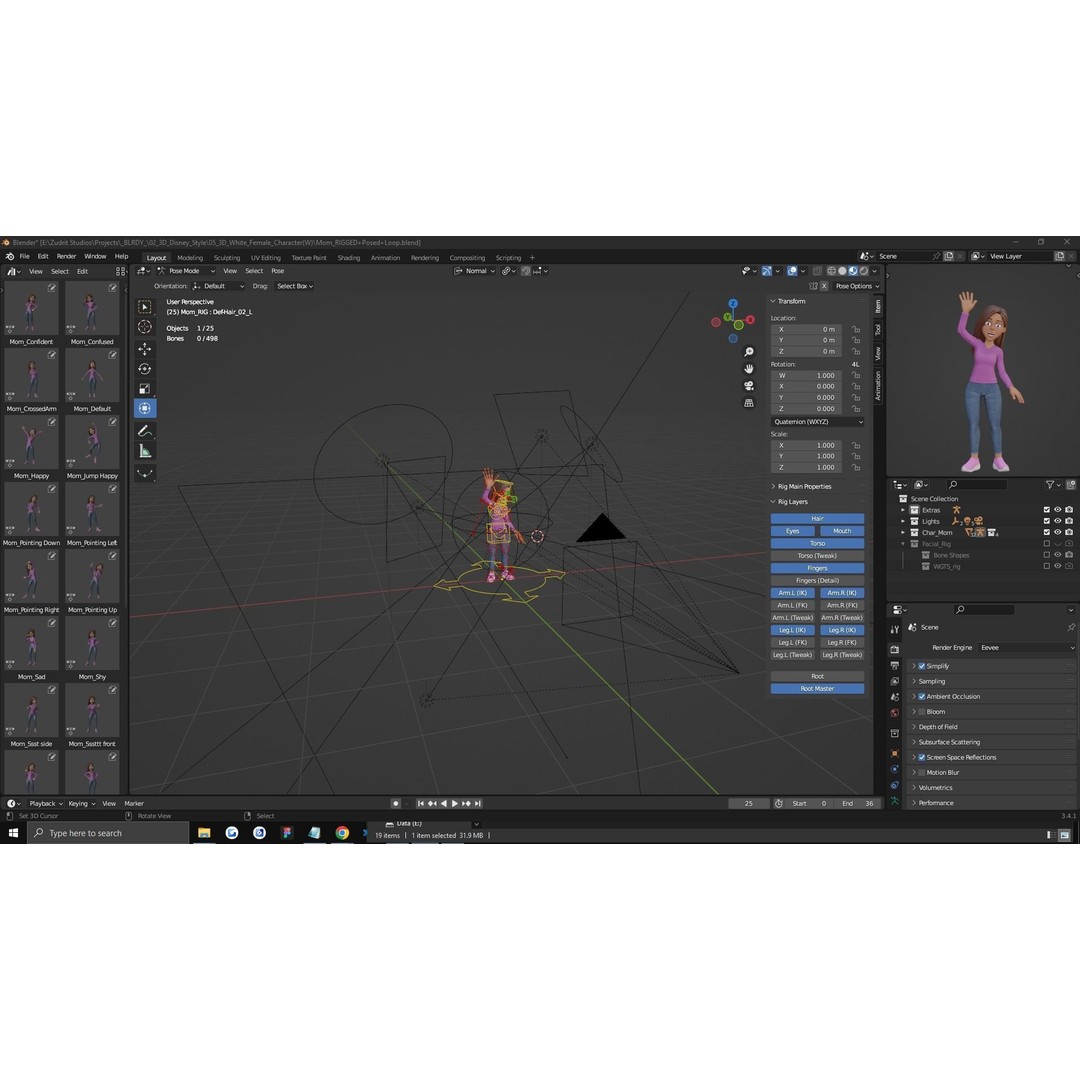1080x1080 pixels.
Task: Click the pan view hand icon
Action: pos(749,369)
